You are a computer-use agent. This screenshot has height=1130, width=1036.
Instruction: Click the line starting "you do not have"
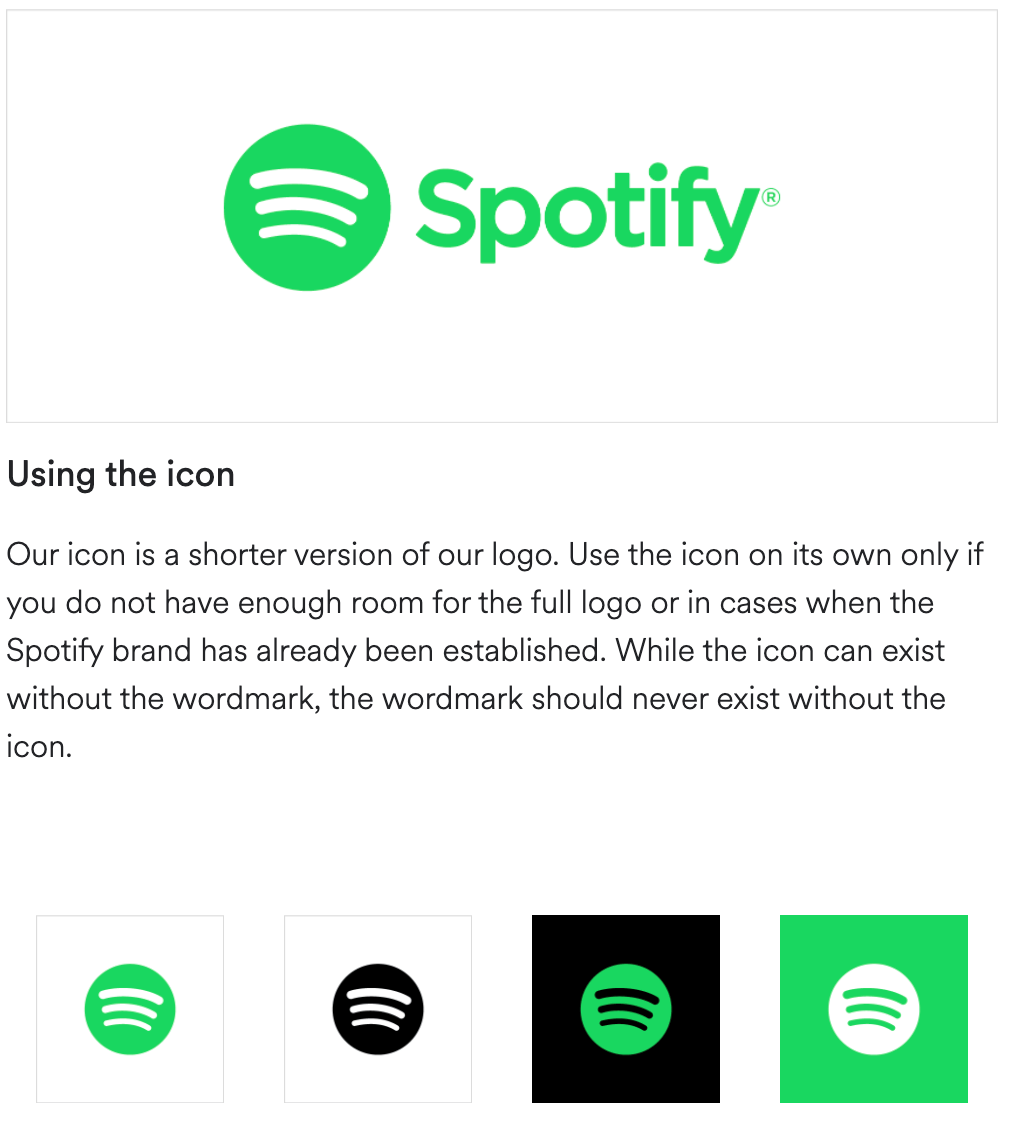[x=470, y=603]
